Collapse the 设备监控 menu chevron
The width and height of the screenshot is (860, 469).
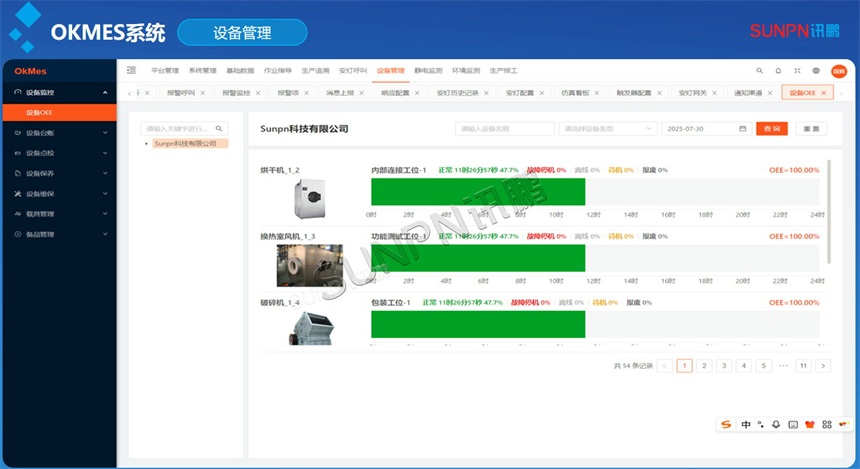click(105, 92)
